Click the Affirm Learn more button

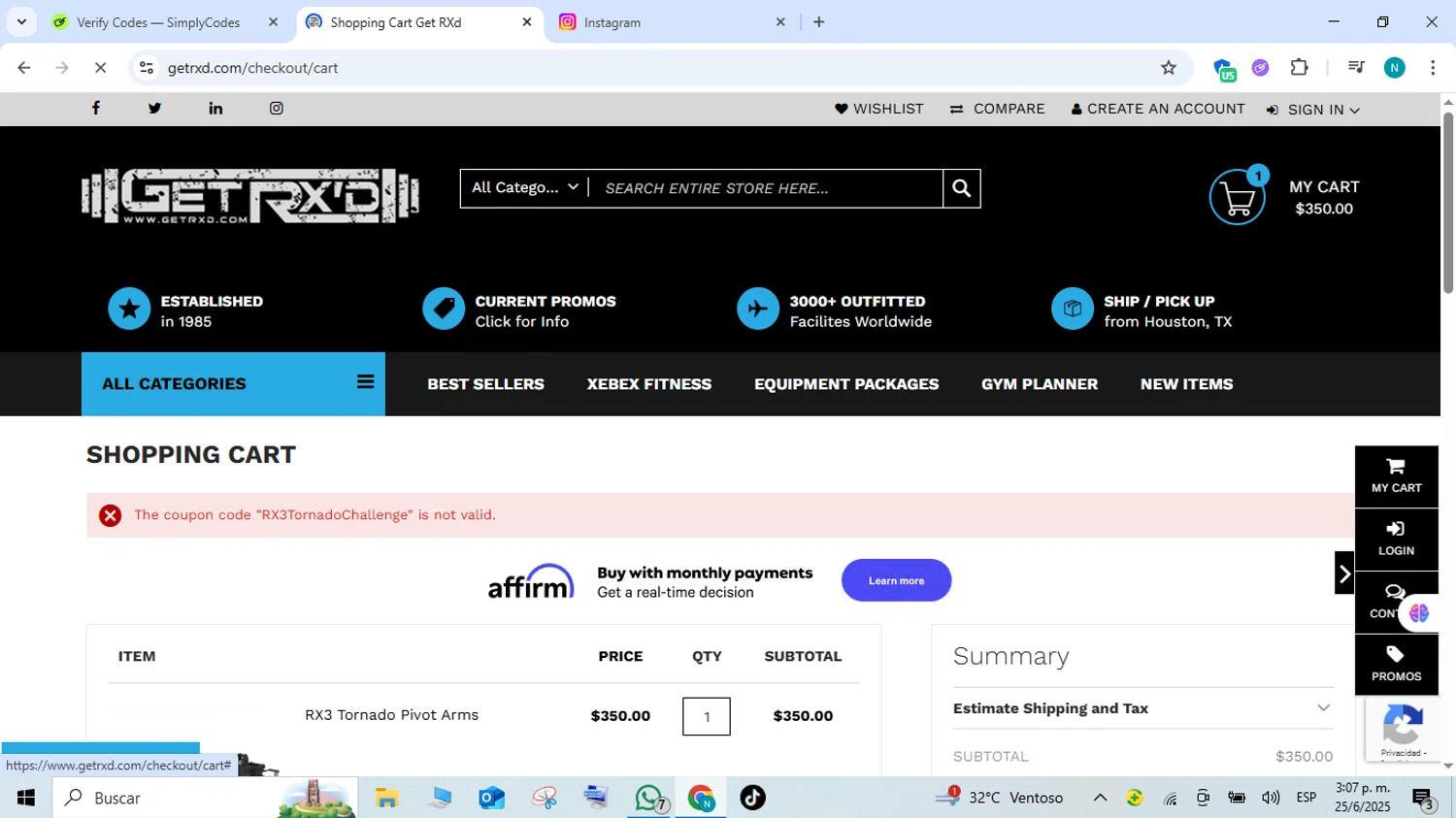[896, 580]
